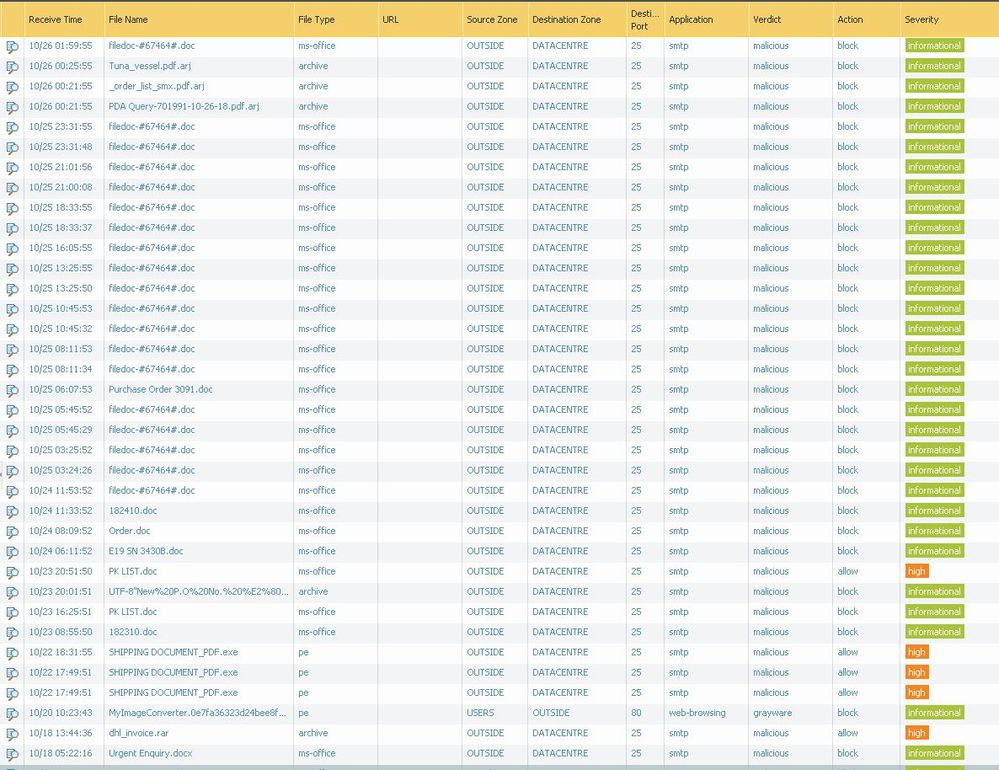Click the PDA Query-701991-10-26-18.pdf.arj file name

pos(183,107)
